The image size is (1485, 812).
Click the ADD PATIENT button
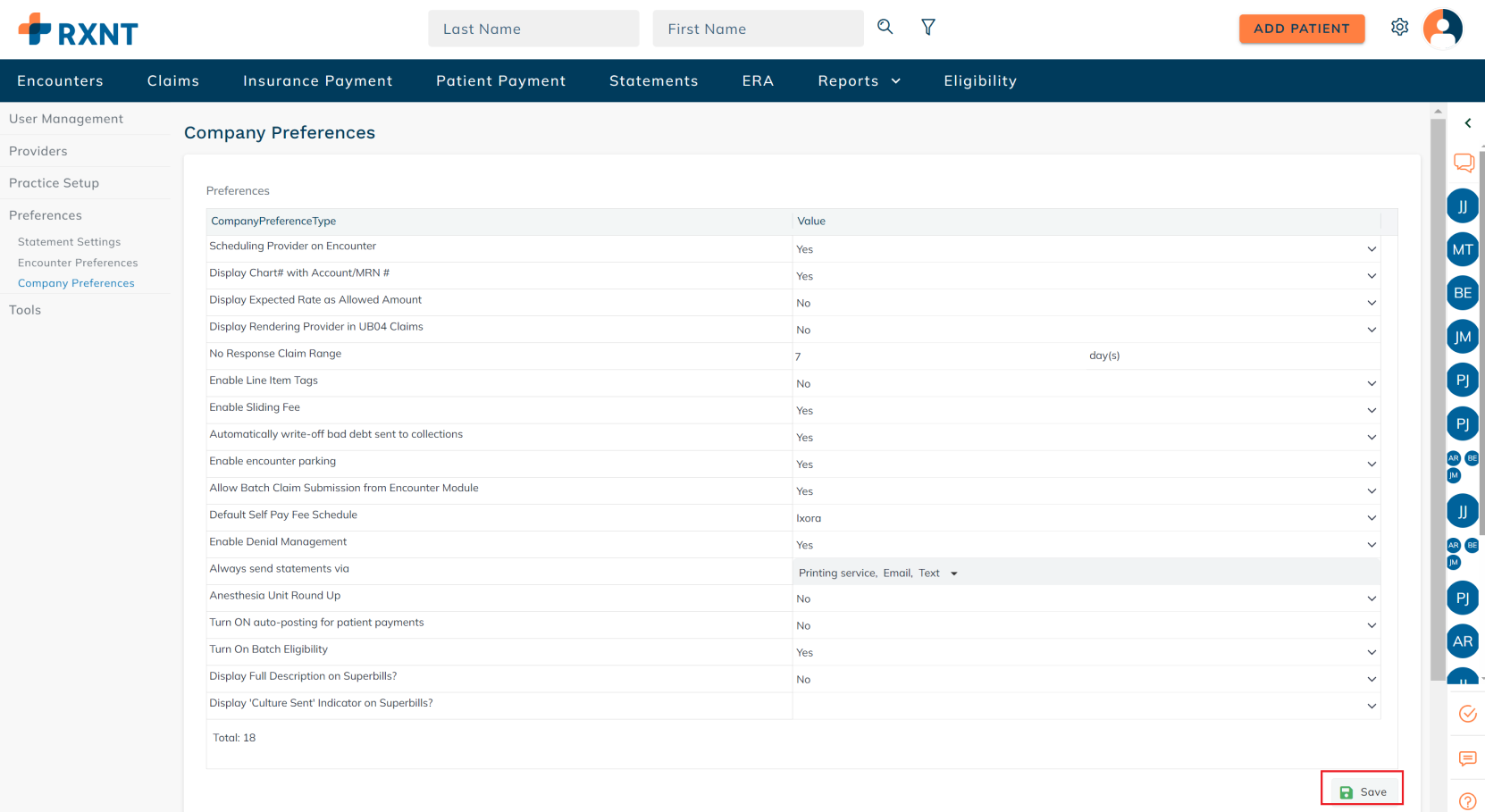click(x=1301, y=29)
